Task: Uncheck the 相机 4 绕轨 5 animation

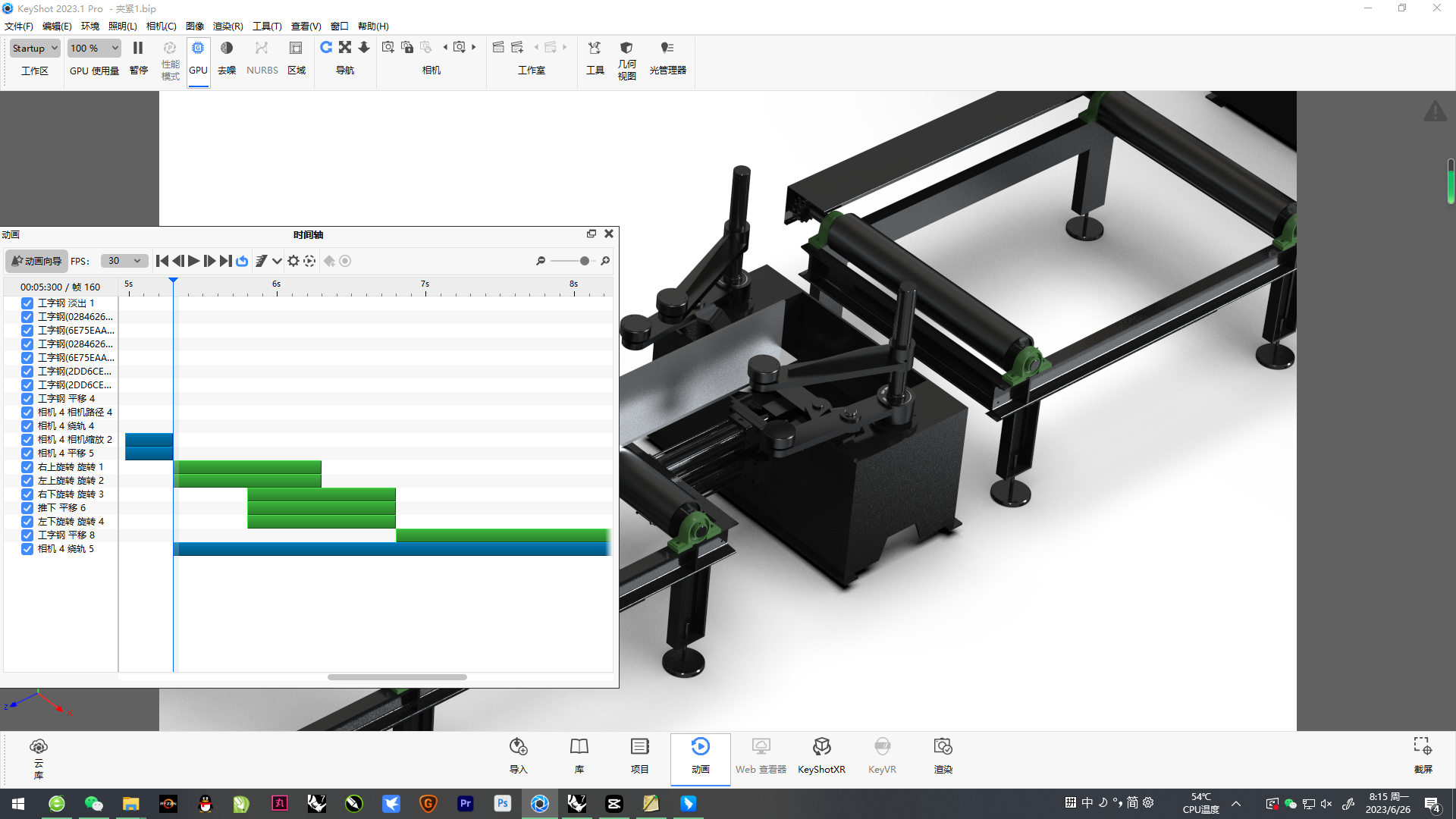Action: coord(27,548)
